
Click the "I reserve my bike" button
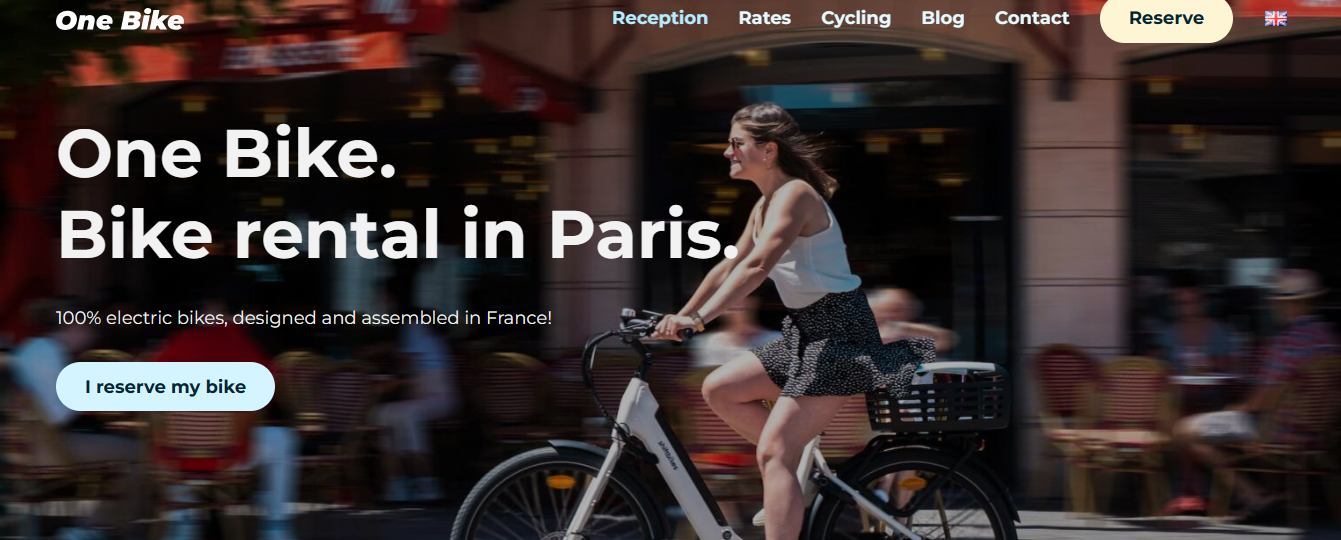coord(165,387)
